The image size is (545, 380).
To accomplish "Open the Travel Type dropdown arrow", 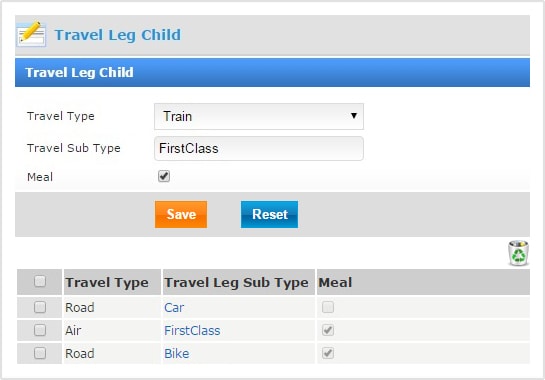I will tap(353, 116).
